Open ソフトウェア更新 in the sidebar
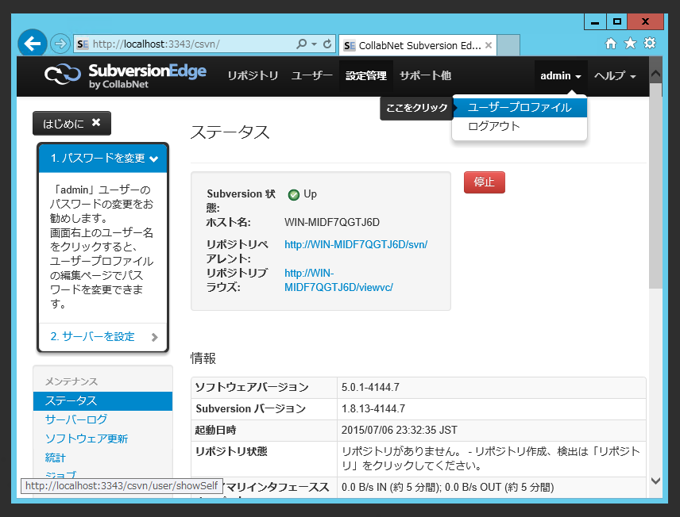Viewport: 680px width, 517px height. 87,438
